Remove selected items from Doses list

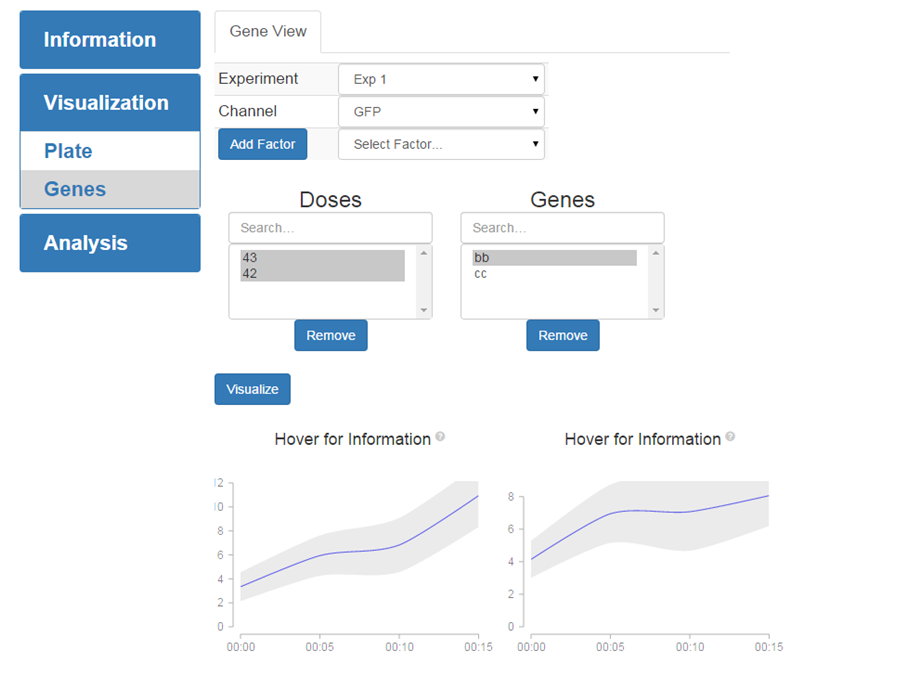pyautogui.click(x=331, y=335)
